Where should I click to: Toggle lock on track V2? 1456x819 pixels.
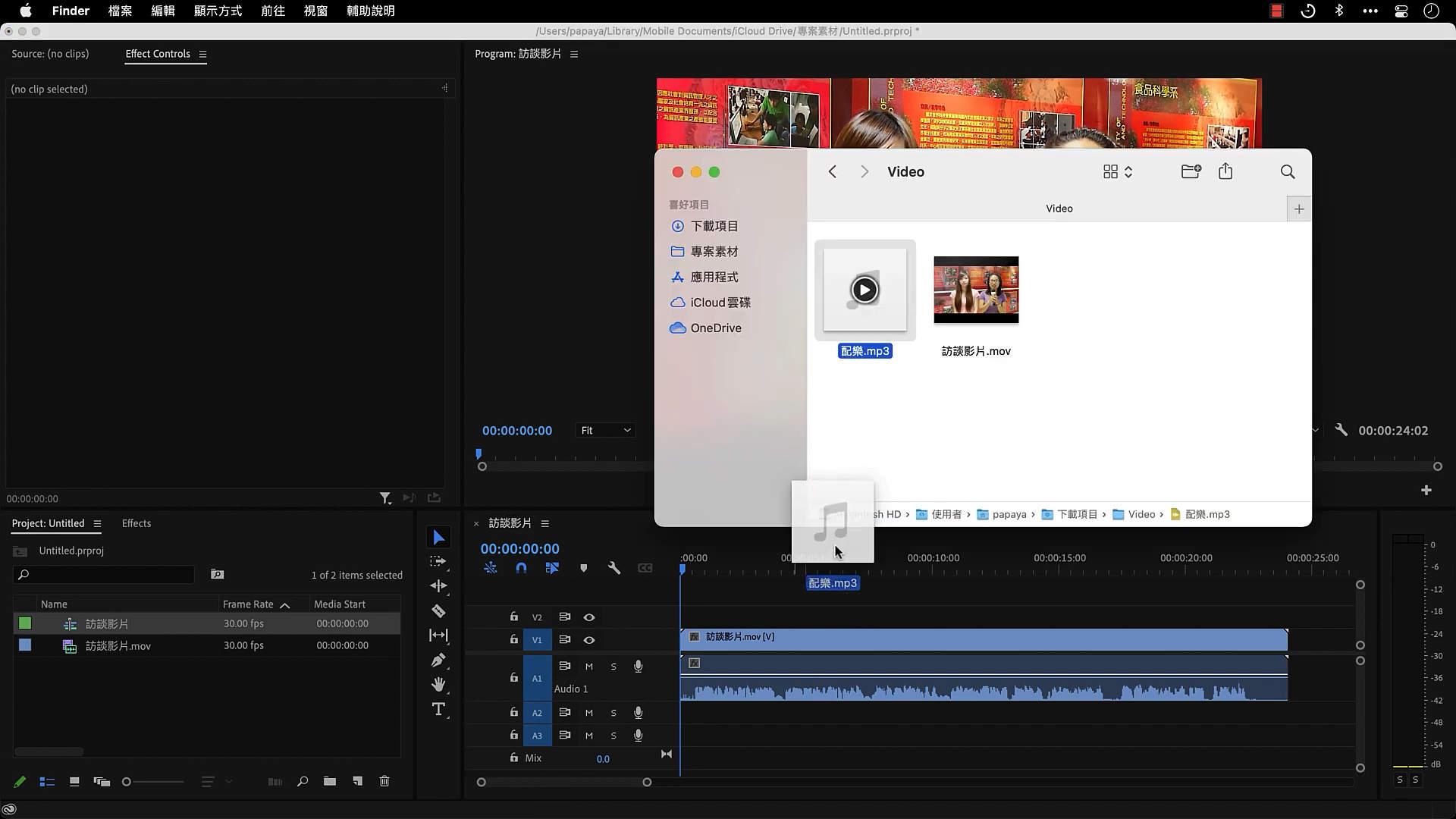point(514,617)
